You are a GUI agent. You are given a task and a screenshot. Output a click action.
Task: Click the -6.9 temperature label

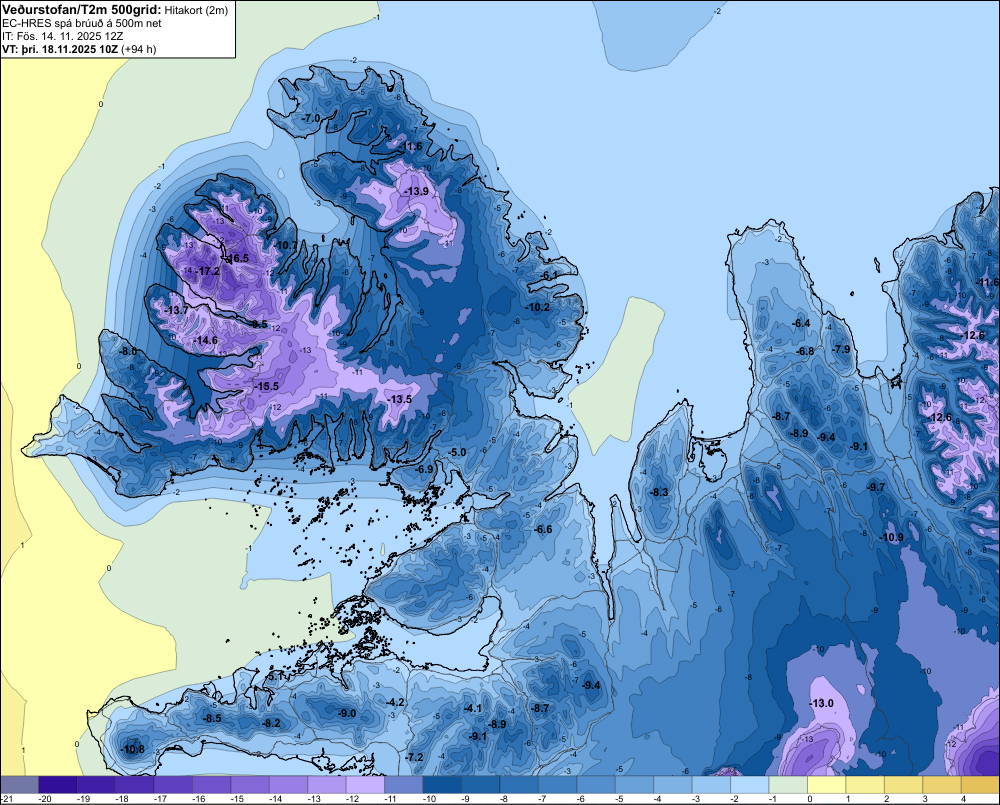(424, 469)
